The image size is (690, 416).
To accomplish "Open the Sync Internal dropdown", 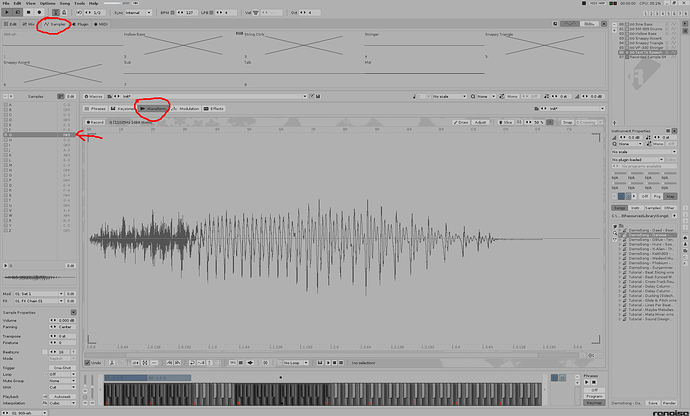I will [139, 13].
